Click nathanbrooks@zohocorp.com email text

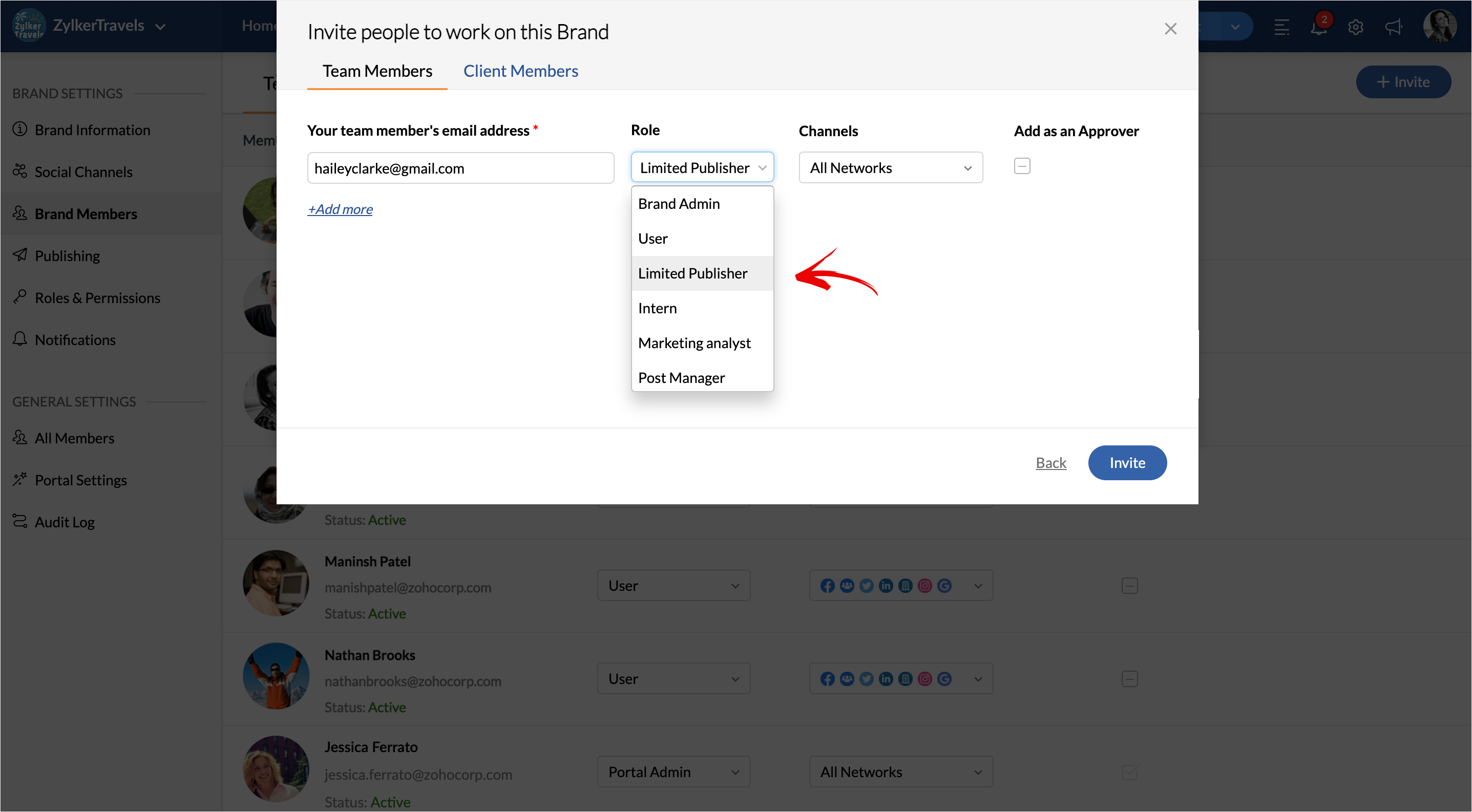413,681
